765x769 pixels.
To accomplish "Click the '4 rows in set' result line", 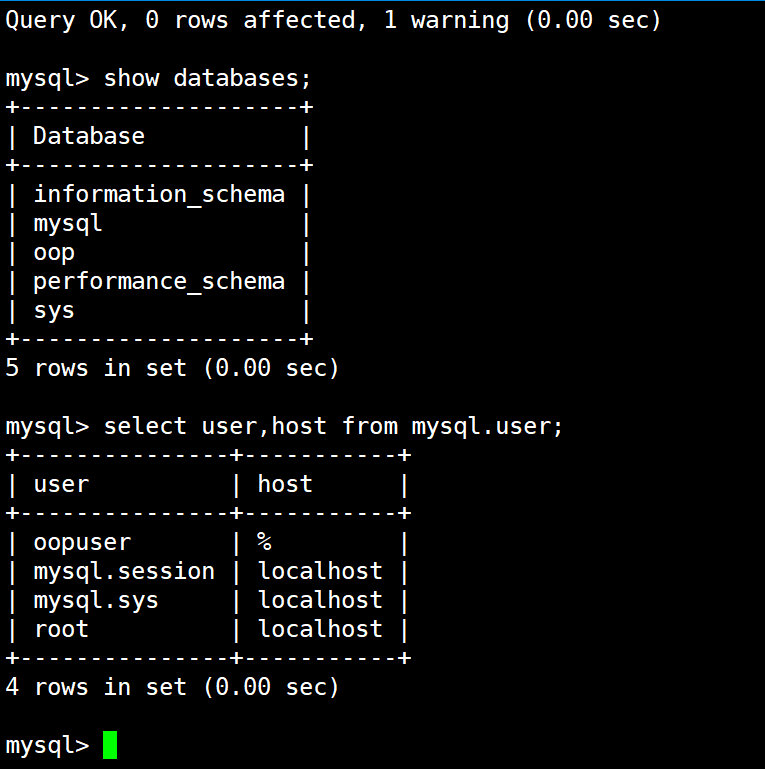I will (x=172, y=687).
